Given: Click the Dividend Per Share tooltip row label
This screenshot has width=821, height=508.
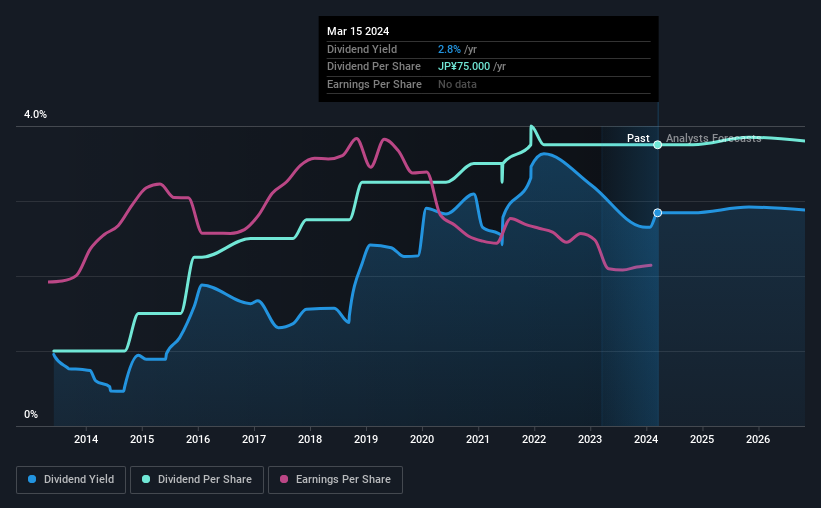Looking at the screenshot, I should point(374,67).
